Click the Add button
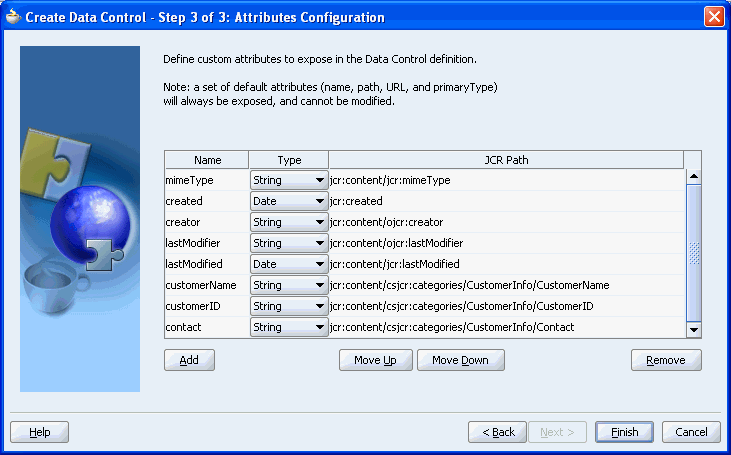 [189, 360]
